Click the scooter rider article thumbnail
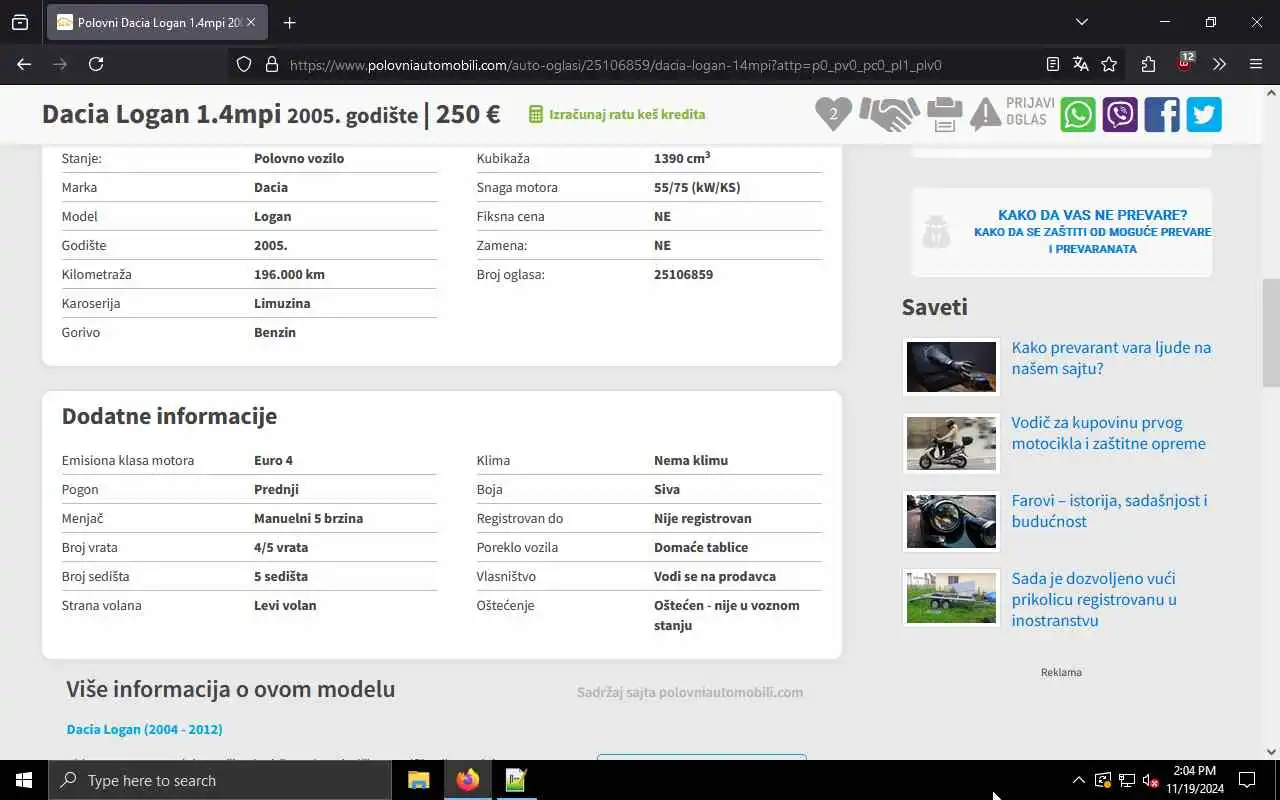 951,443
